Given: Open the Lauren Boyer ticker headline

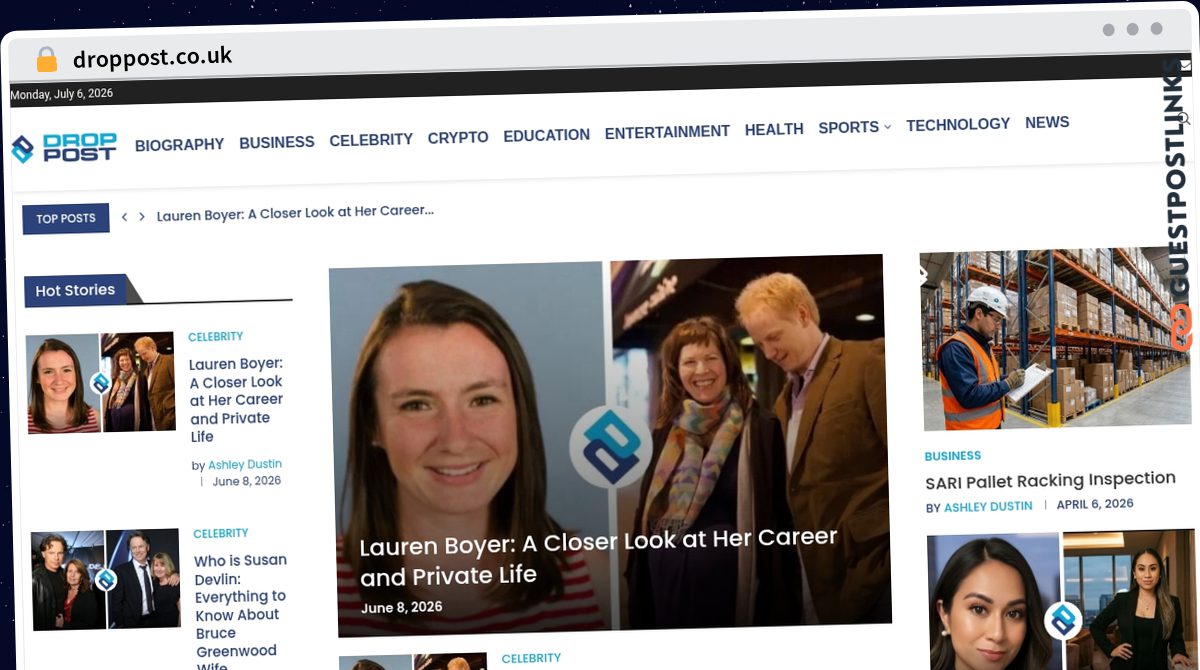Looking at the screenshot, I should tap(295, 212).
